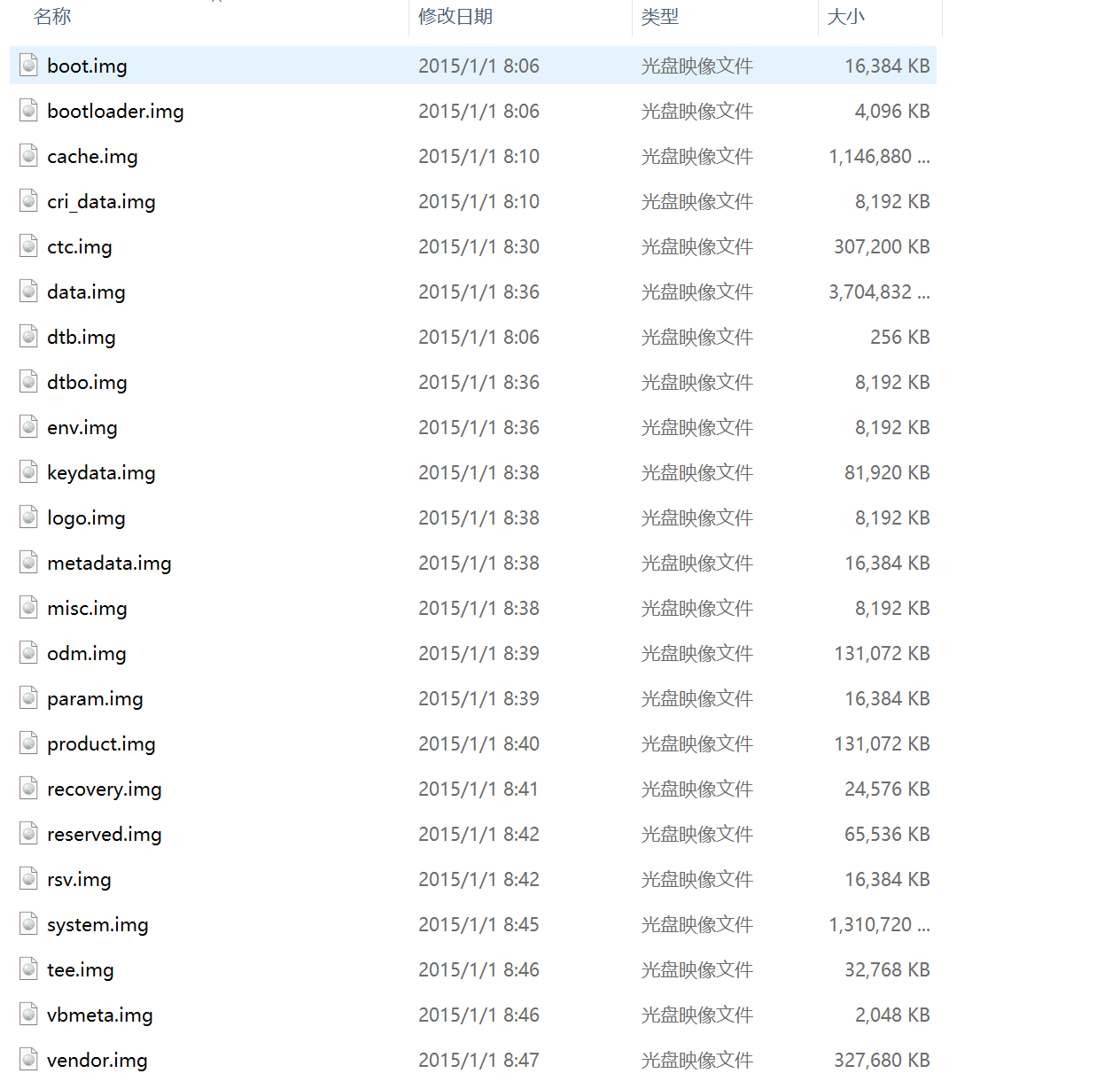Screen dimensions: 1120x1089
Task: Sort by 修改日期 column header
Action: pos(455,17)
